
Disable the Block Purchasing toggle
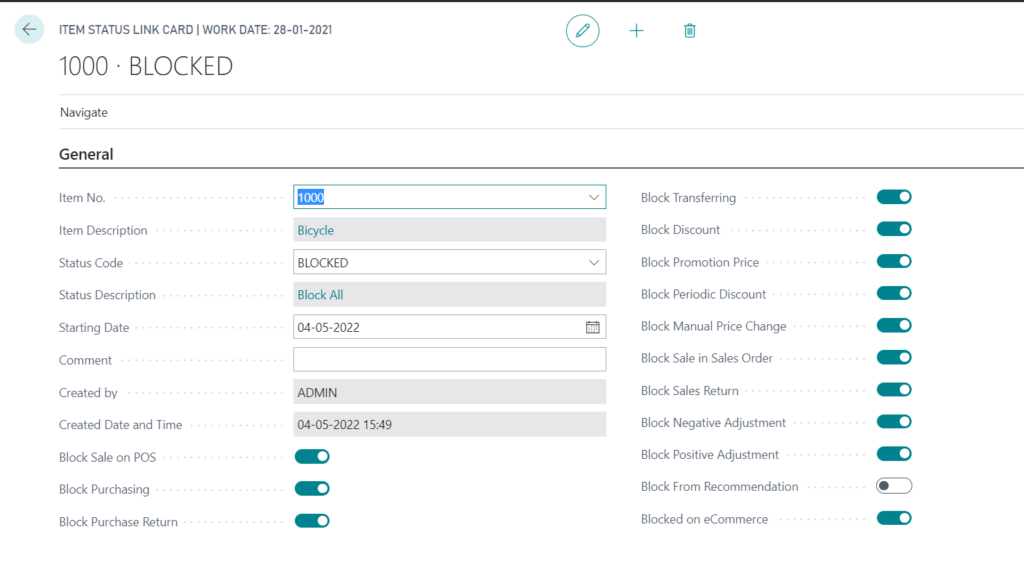point(312,488)
